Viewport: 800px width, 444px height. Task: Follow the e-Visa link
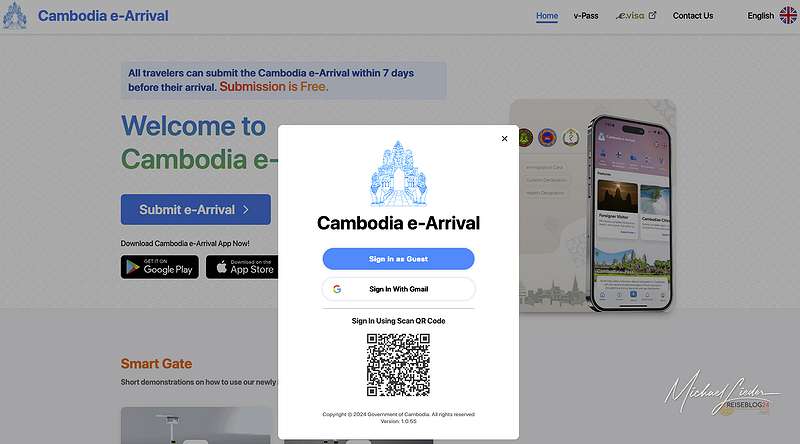pyautogui.click(x=630, y=16)
